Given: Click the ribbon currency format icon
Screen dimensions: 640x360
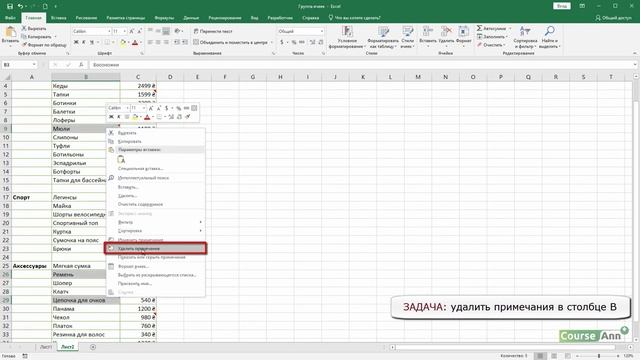Looking at the screenshot, I should [282, 42].
